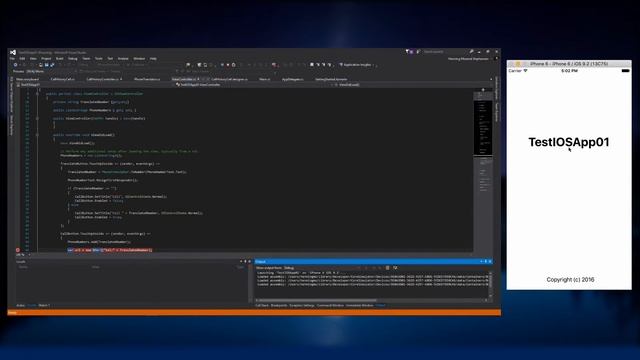This screenshot has width=640, height=360.
Task: Open the File menu in Visual Studio
Action: click(12, 59)
